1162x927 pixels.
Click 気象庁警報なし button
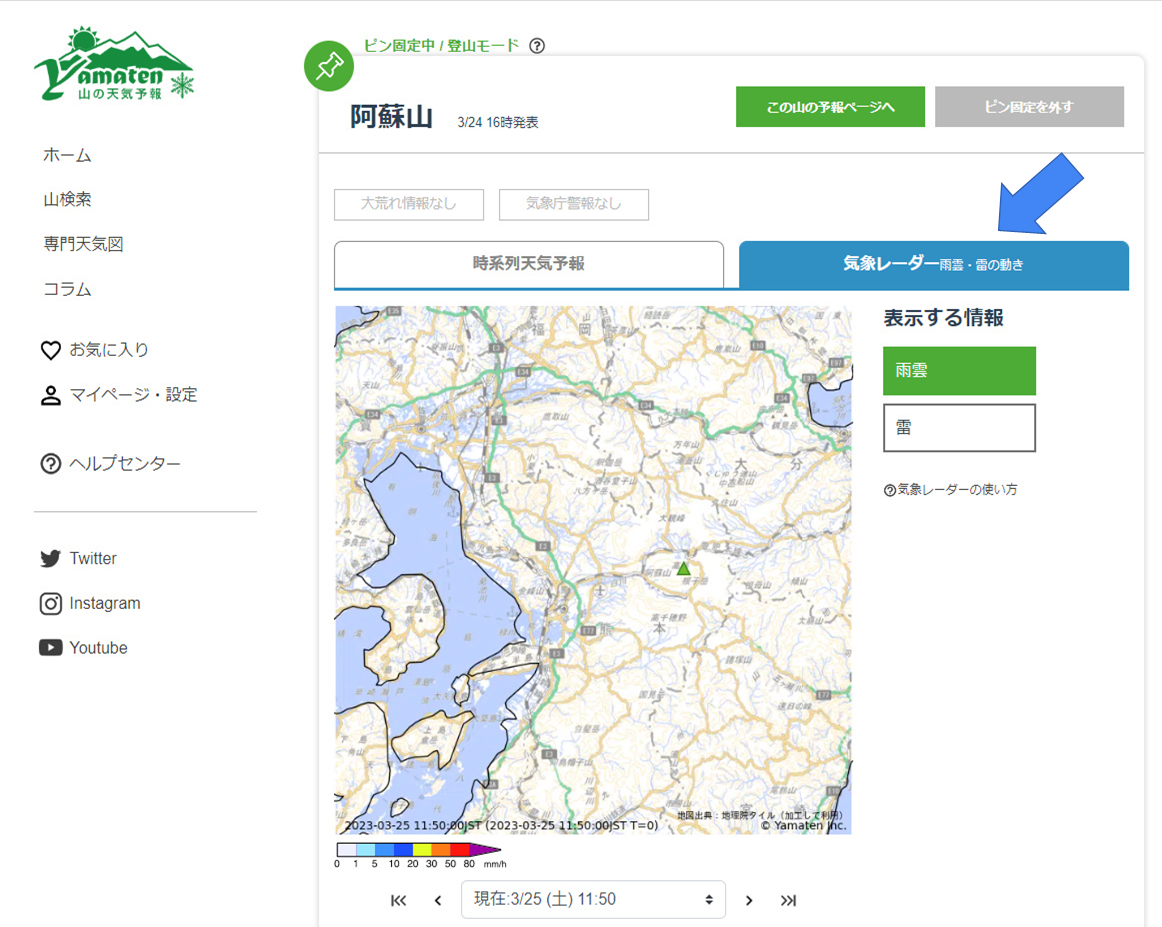tap(574, 205)
